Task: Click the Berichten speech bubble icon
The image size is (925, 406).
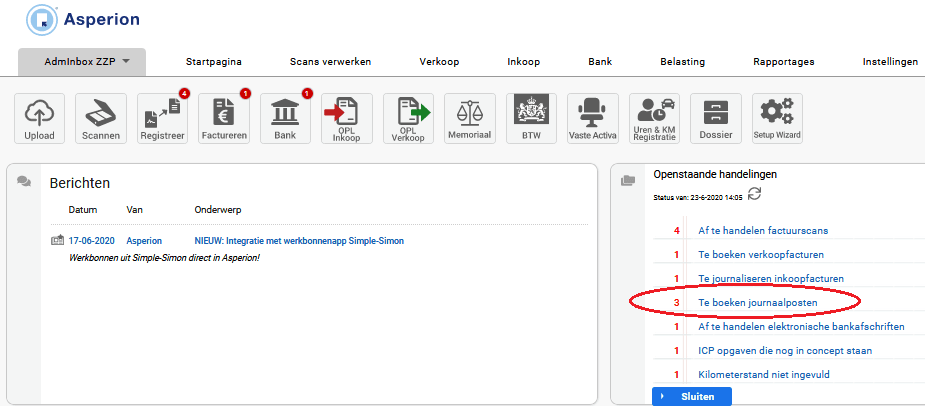Action: pos(24,182)
